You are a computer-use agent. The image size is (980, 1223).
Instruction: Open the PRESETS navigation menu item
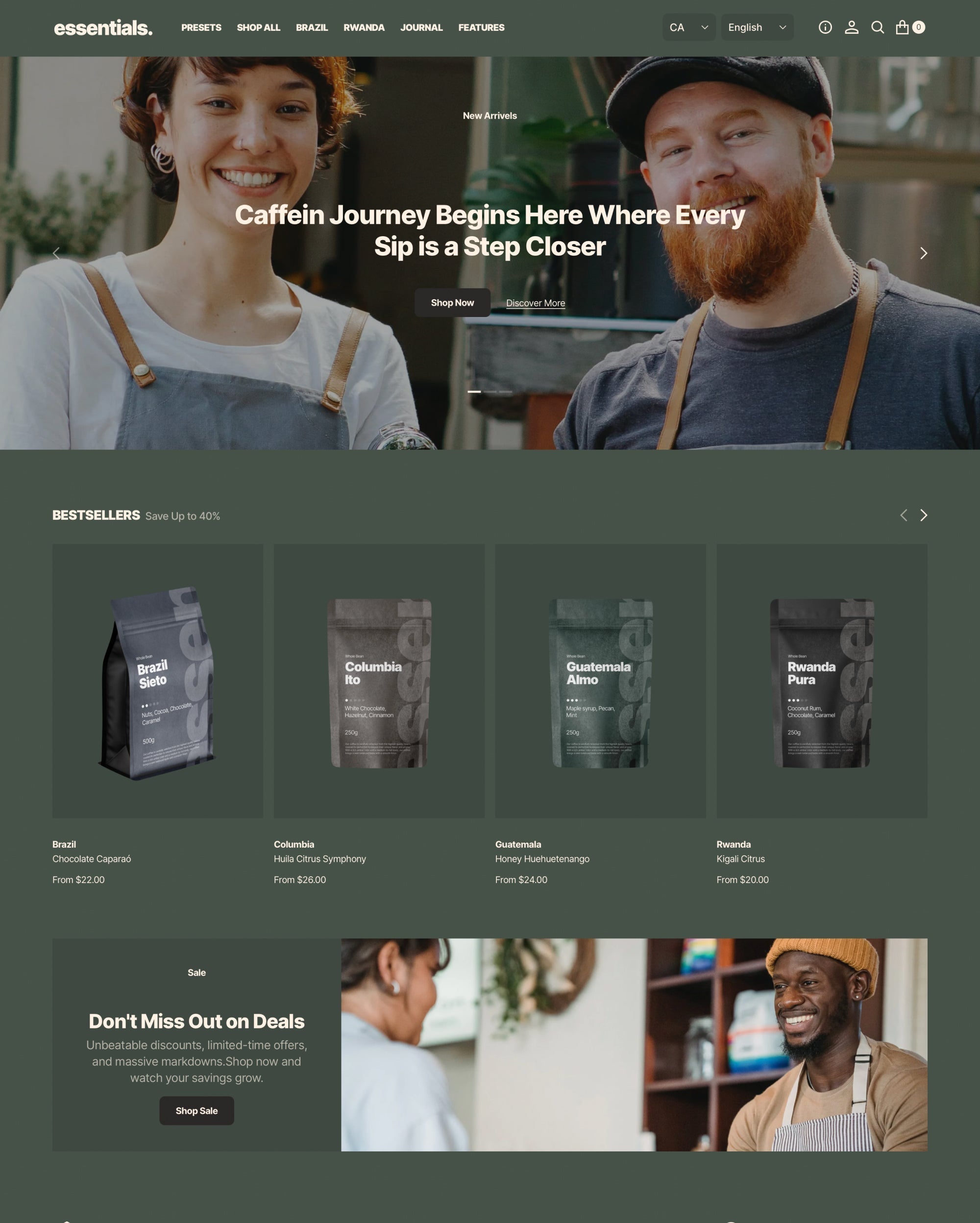tap(201, 27)
